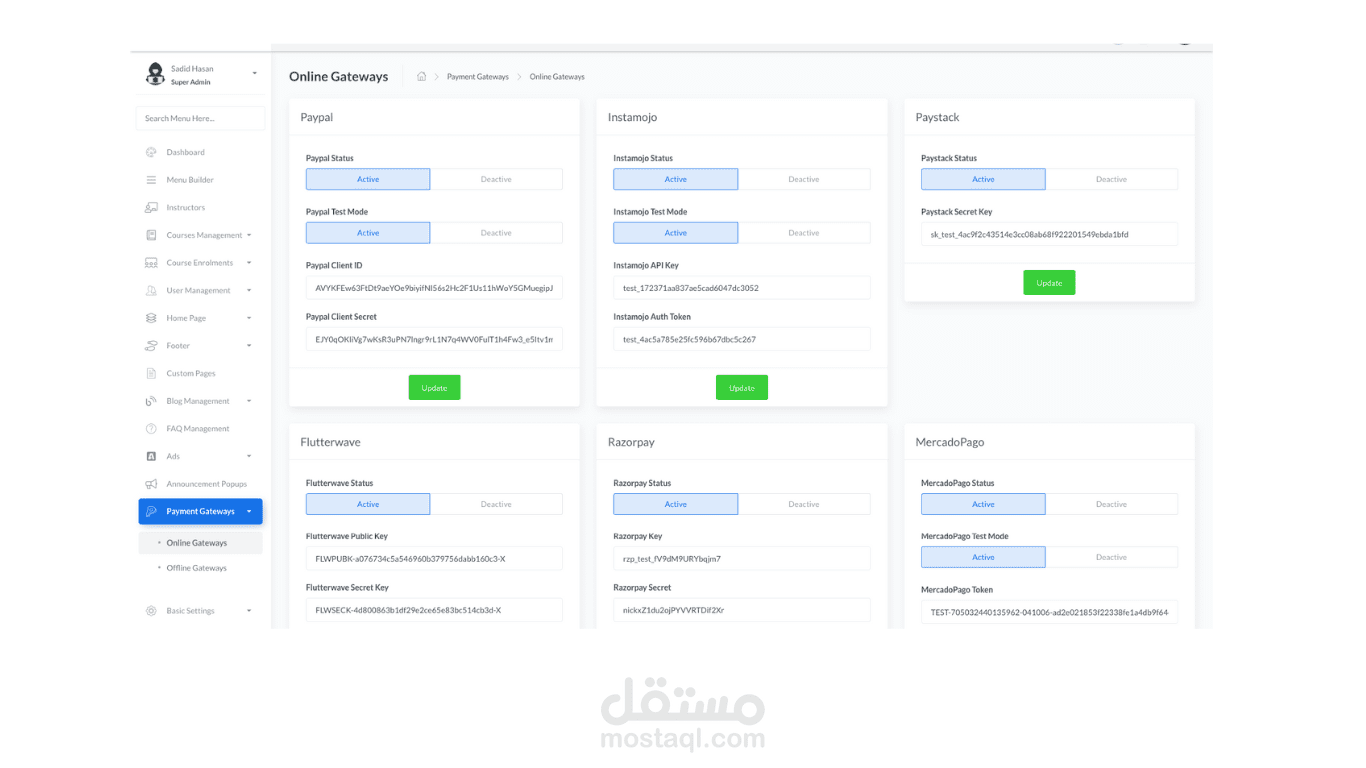This screenshot has width=1366, height=768.
Task: Set MercadoPago Test Mode to Deactive
Action: (1112, 557)
